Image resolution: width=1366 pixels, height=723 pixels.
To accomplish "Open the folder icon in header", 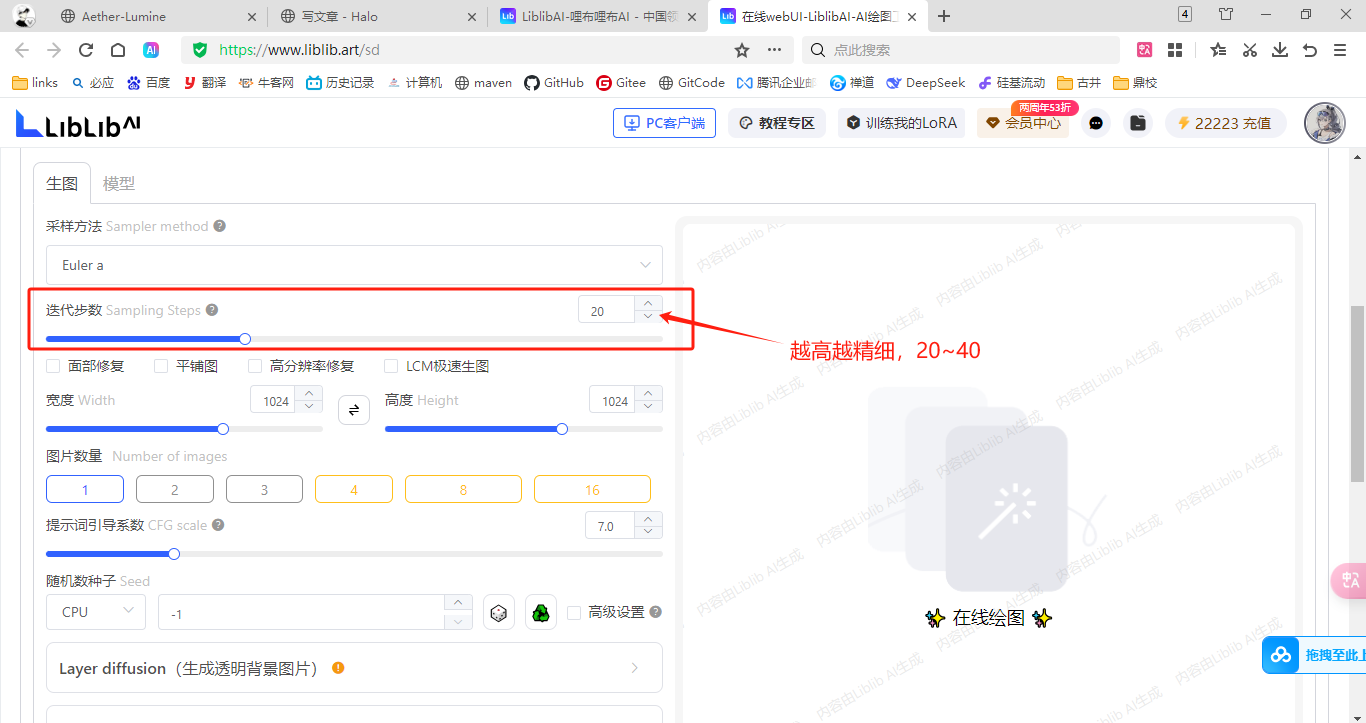I will click(1137, 123).
